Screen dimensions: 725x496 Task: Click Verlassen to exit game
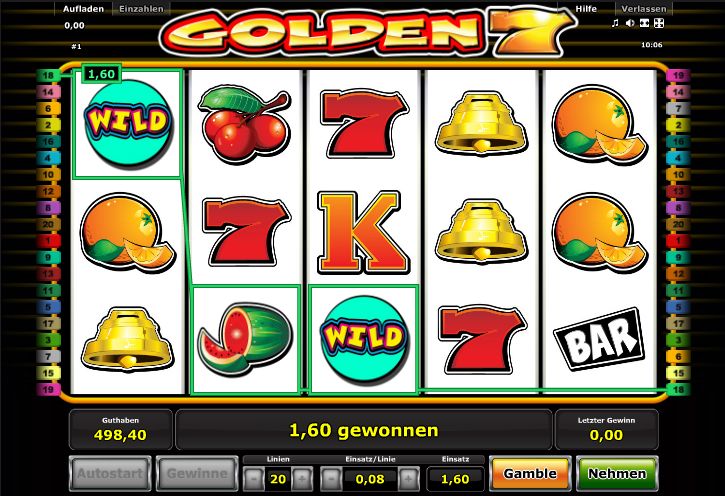(644, 9)
